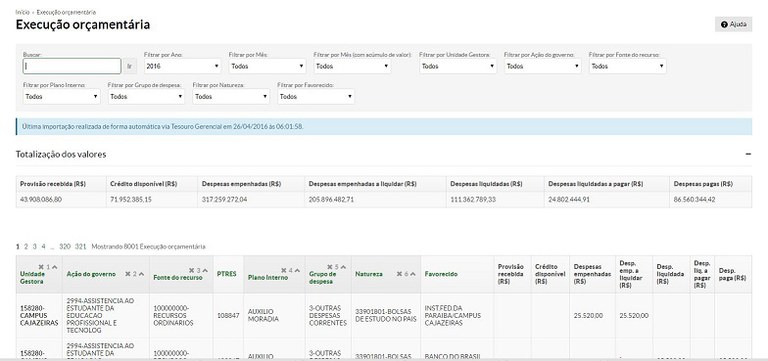Viewport: 768px width, 361px height.
Task: Go to last results page 321
Action: coord(81,246)
